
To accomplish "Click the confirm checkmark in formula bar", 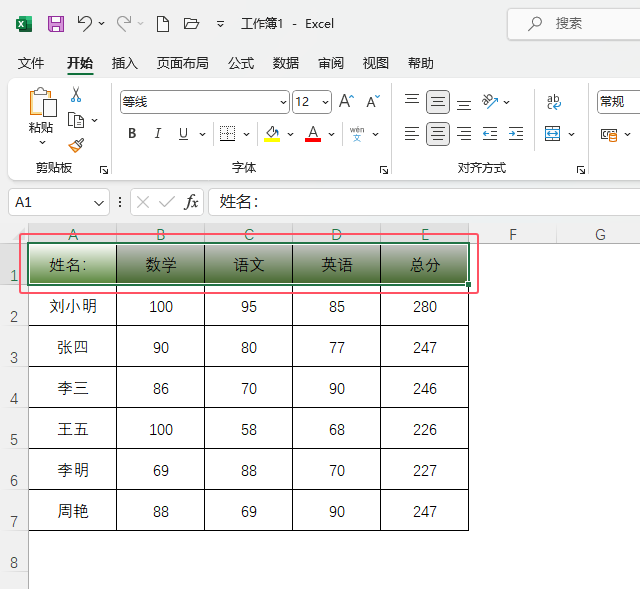I will pyautogui.click(x=167, y=202).
